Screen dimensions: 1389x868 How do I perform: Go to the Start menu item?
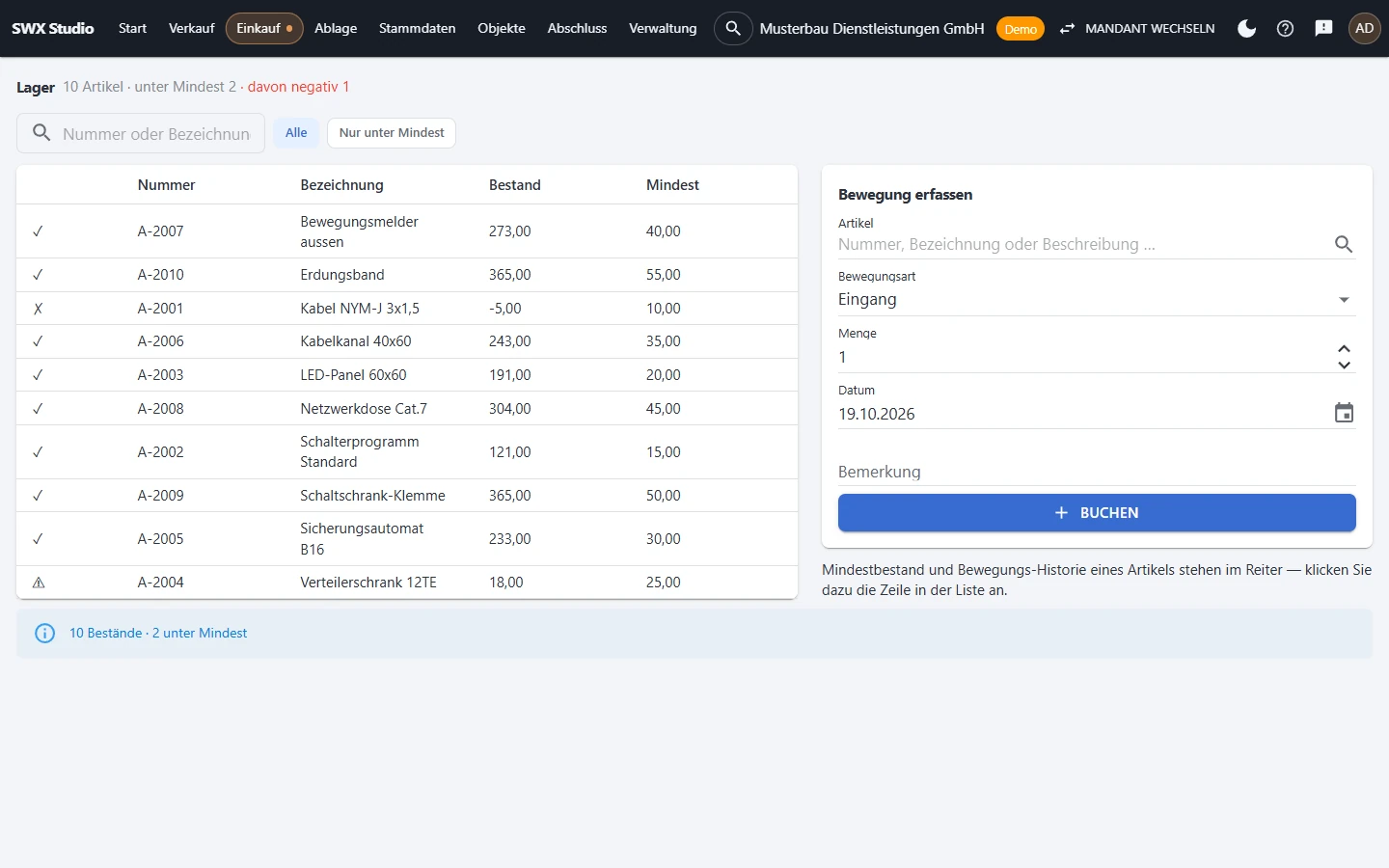click(x=132, y=28)
